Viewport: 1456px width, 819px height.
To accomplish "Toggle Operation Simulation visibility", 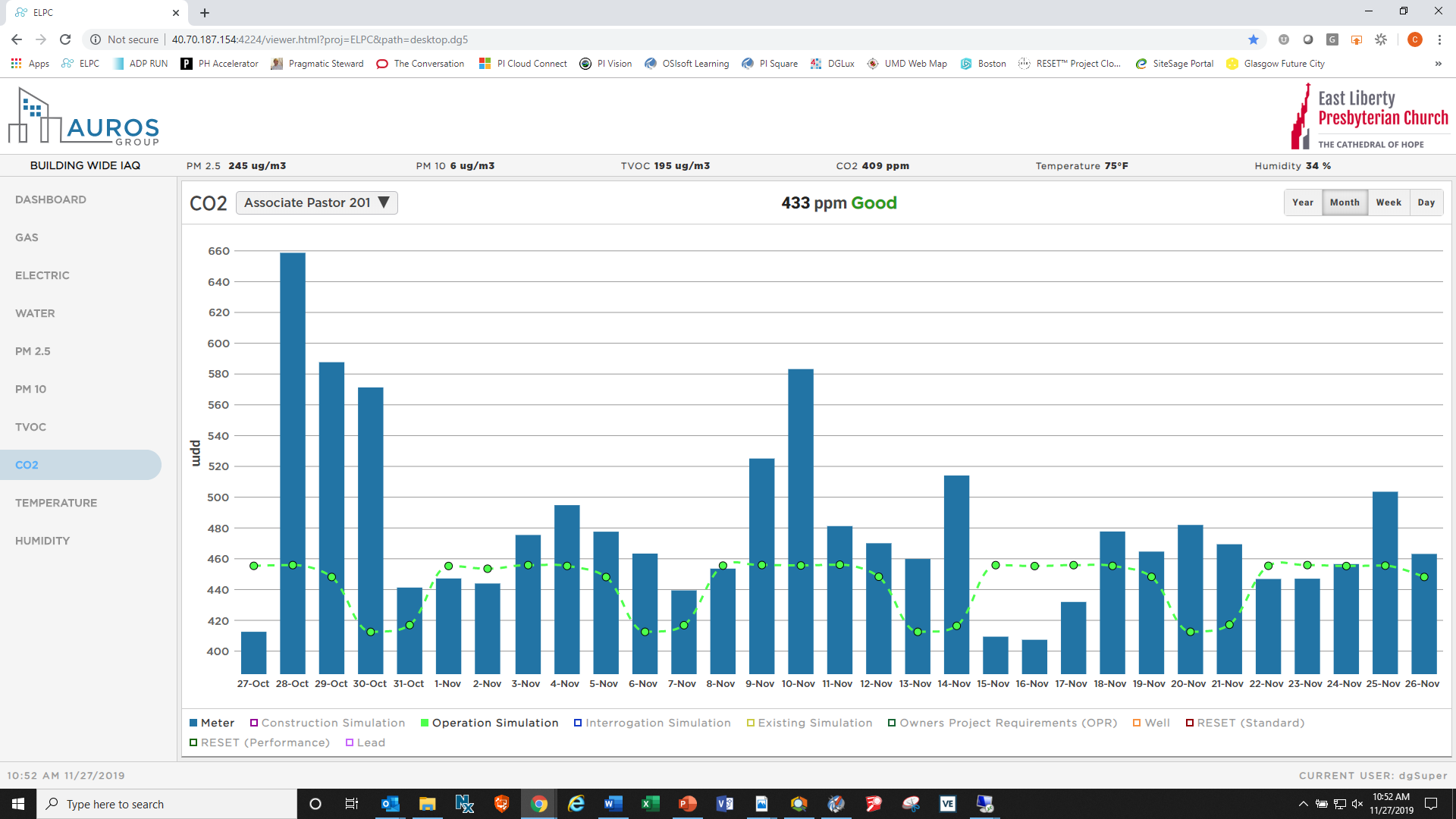I will pos(489,723).
